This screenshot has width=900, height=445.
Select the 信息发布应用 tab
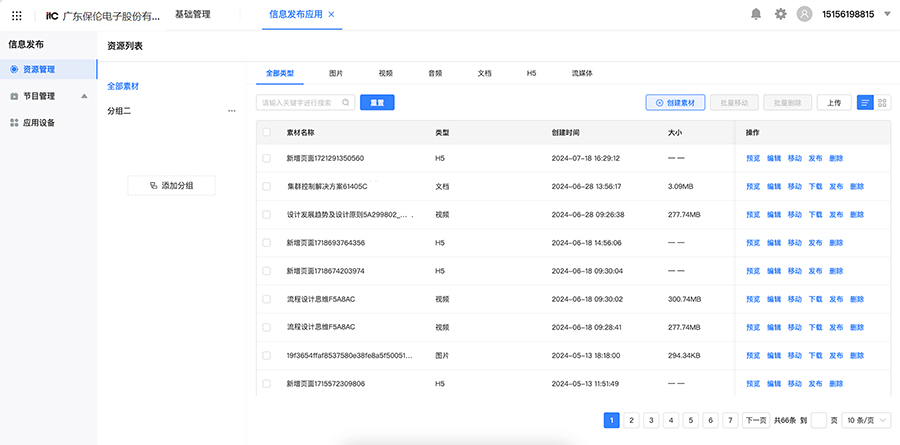coord(296,15)
